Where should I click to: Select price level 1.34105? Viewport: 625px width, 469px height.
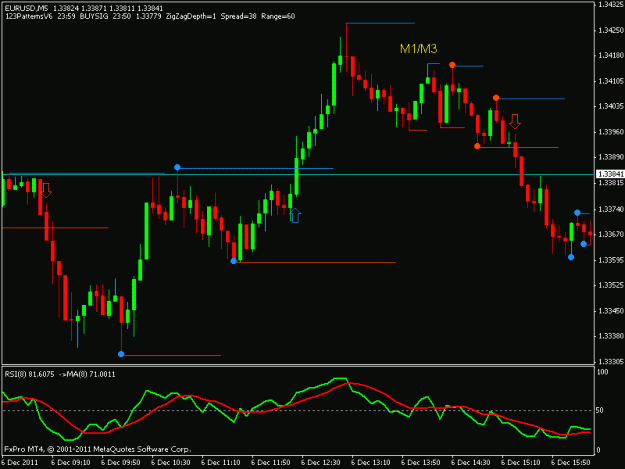[611, 81]
